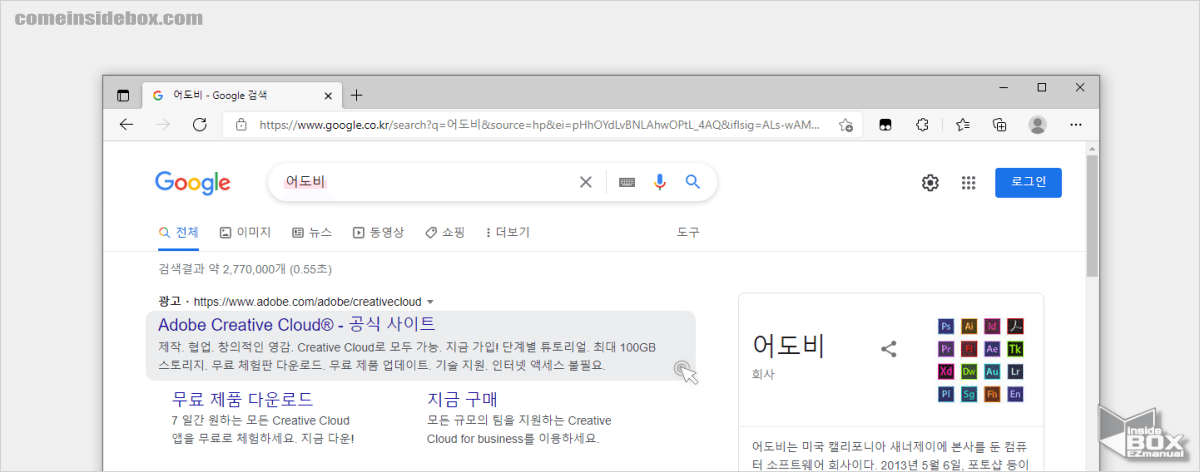Clear the search query with X
The width and height of the screenshot is (1200, 472).
point(586,182)
